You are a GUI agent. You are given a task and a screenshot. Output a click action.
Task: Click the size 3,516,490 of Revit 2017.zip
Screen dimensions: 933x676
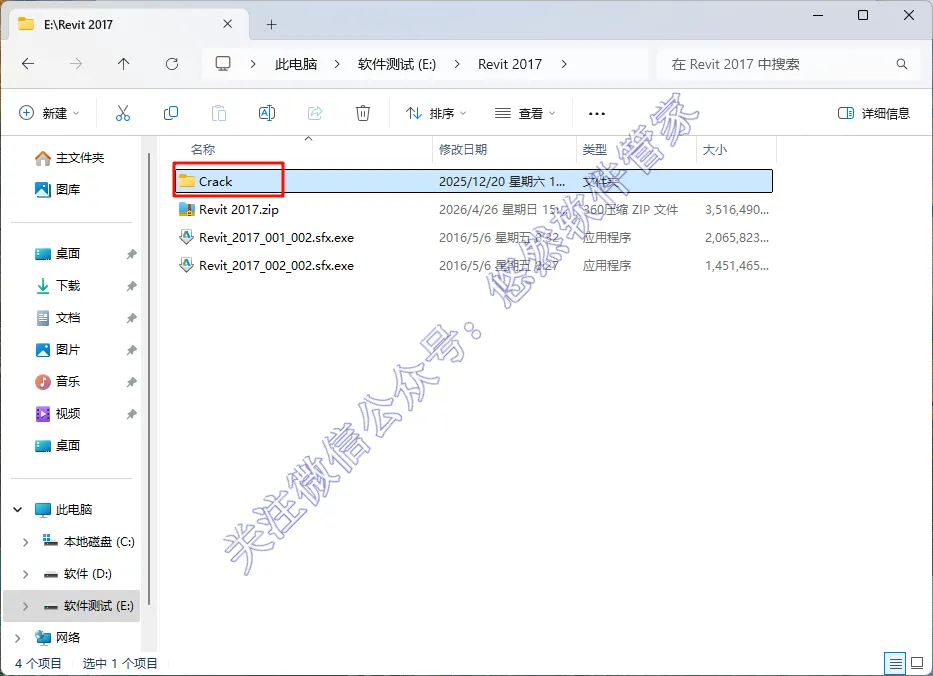737,209
